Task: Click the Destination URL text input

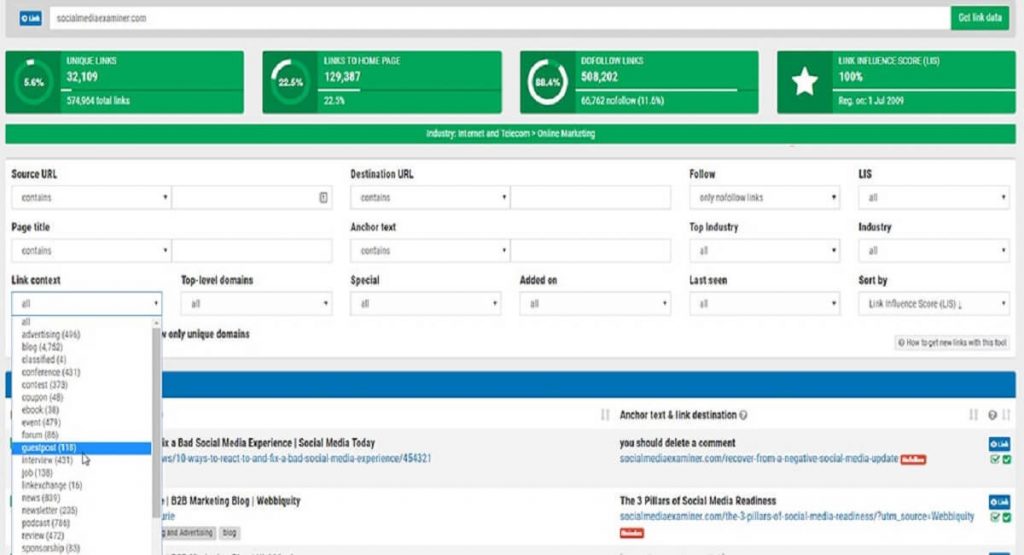Action: [x=590, y=197]
